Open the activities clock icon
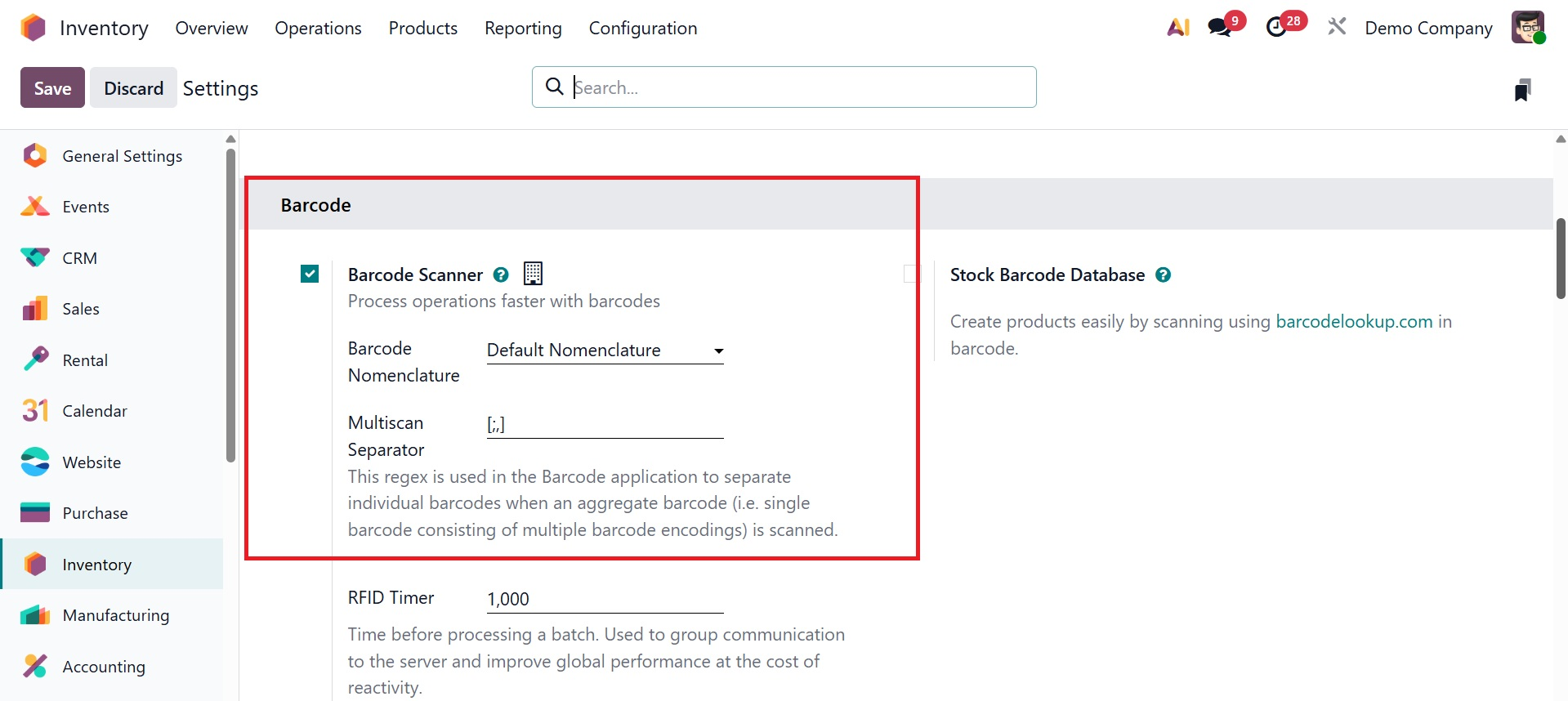Screen dimensions: 1568x701 tap(1276, 28)
